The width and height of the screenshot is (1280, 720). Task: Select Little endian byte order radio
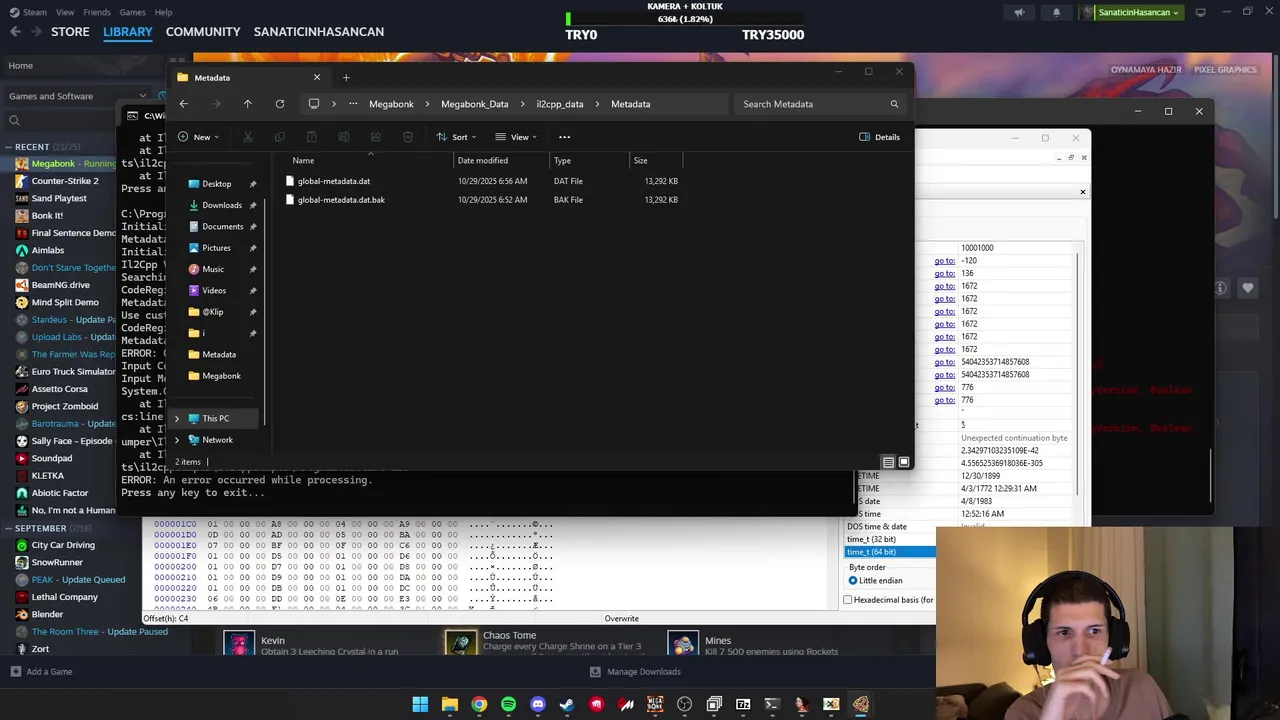tap(853, 581)
